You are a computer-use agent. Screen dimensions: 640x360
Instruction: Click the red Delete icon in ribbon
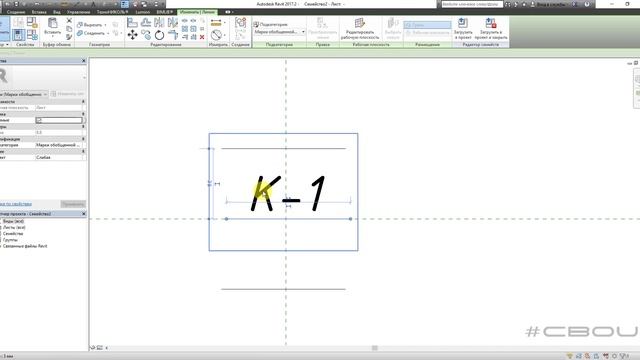202,37
